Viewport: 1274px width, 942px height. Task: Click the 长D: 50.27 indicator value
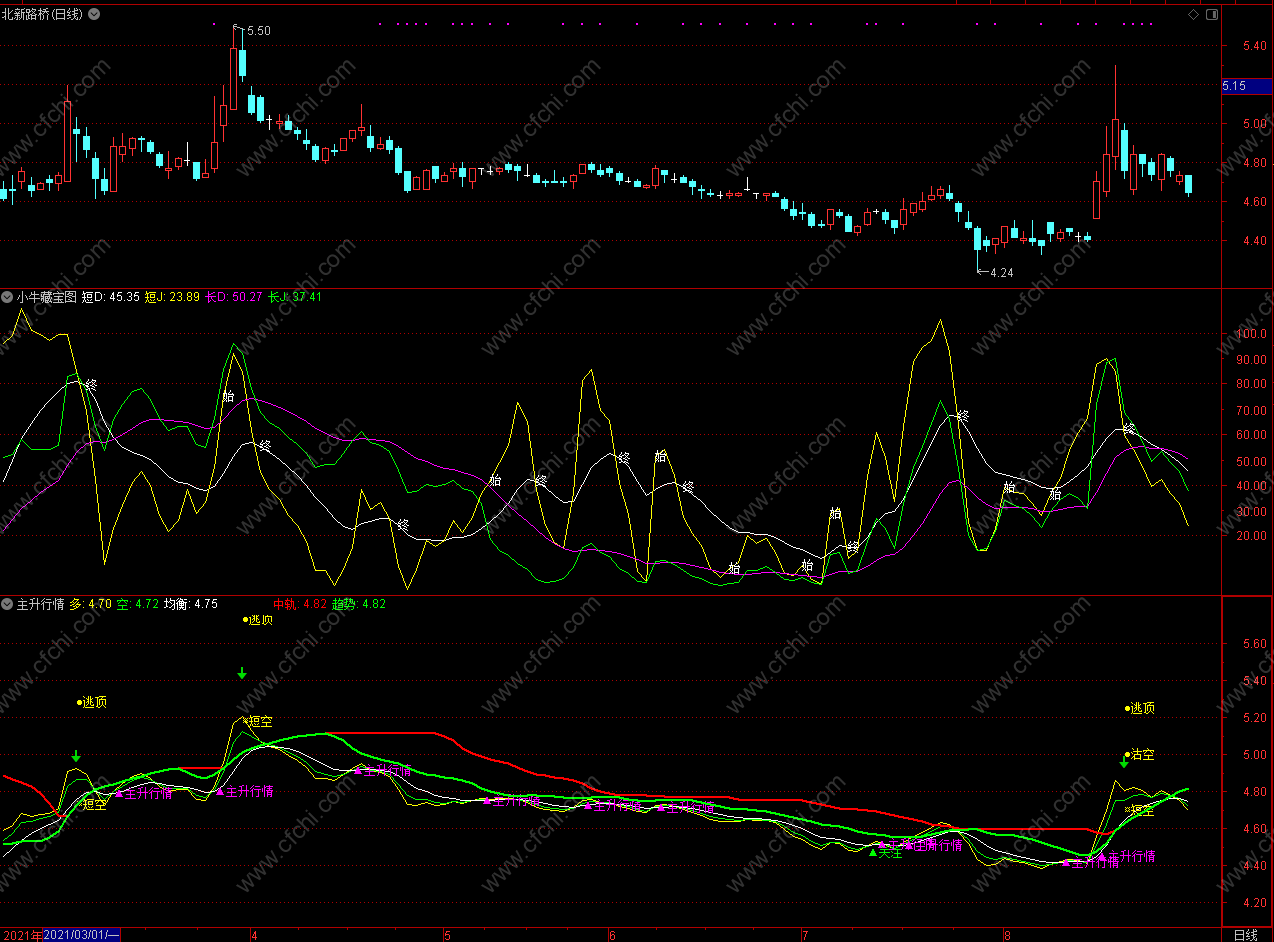pos(234,297)
